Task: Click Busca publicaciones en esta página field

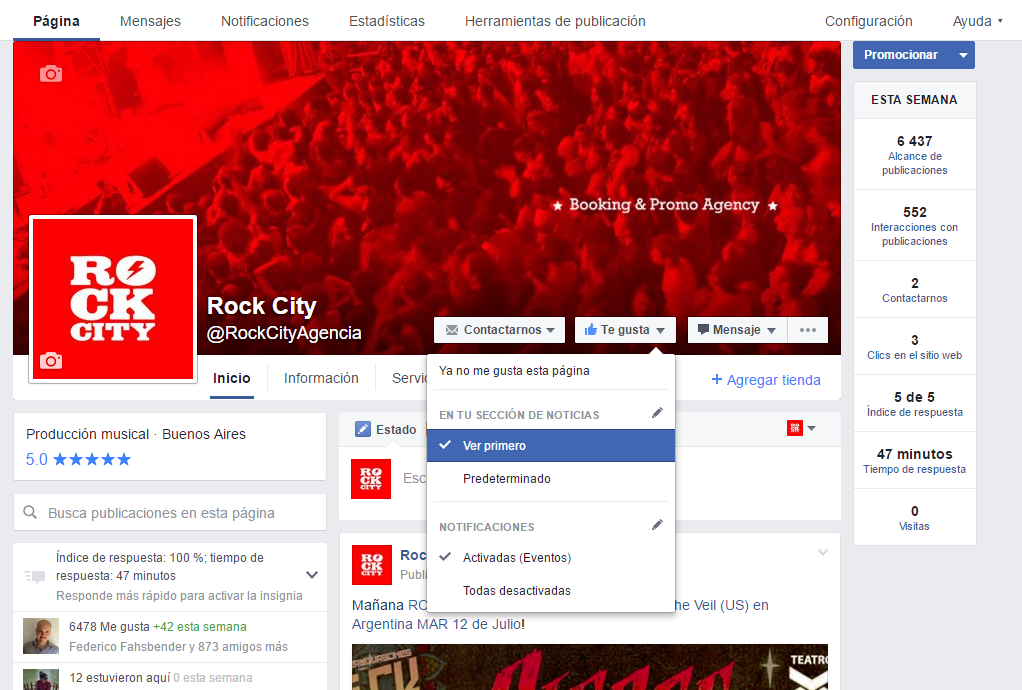Action: [169, 513]
